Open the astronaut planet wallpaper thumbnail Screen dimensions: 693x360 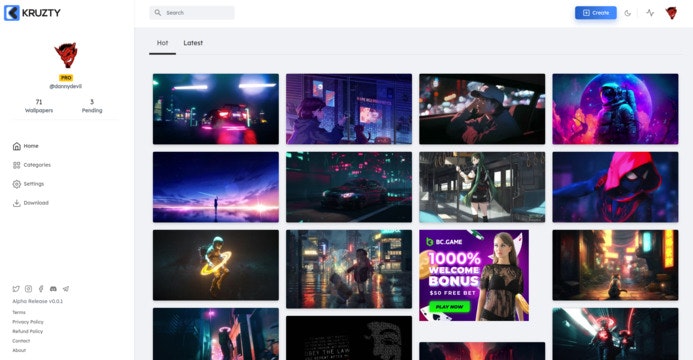[x=615, y=109]
